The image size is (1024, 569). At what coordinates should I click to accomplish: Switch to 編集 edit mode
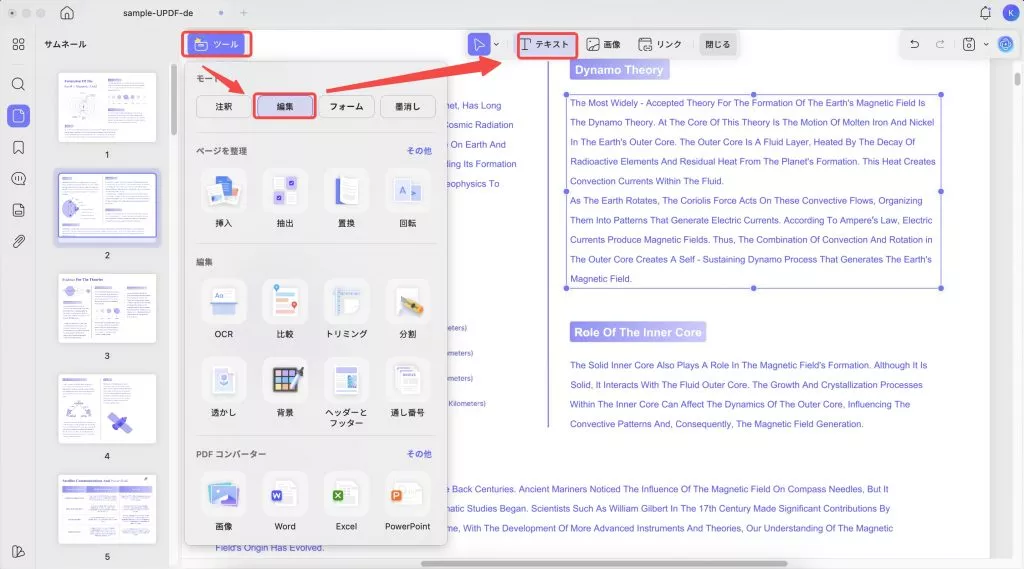(285, 106)
